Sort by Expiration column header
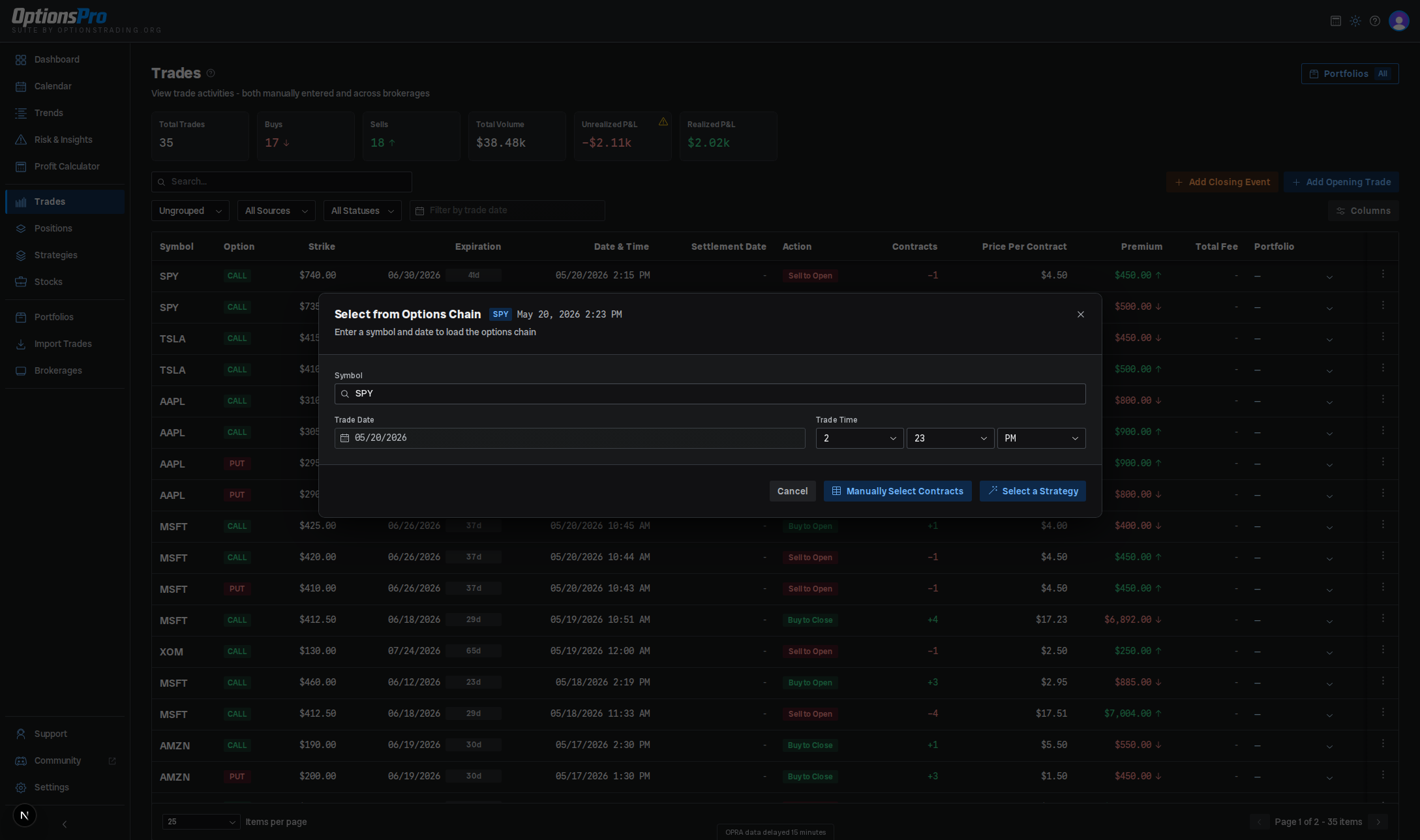 (x=477, y=247)
